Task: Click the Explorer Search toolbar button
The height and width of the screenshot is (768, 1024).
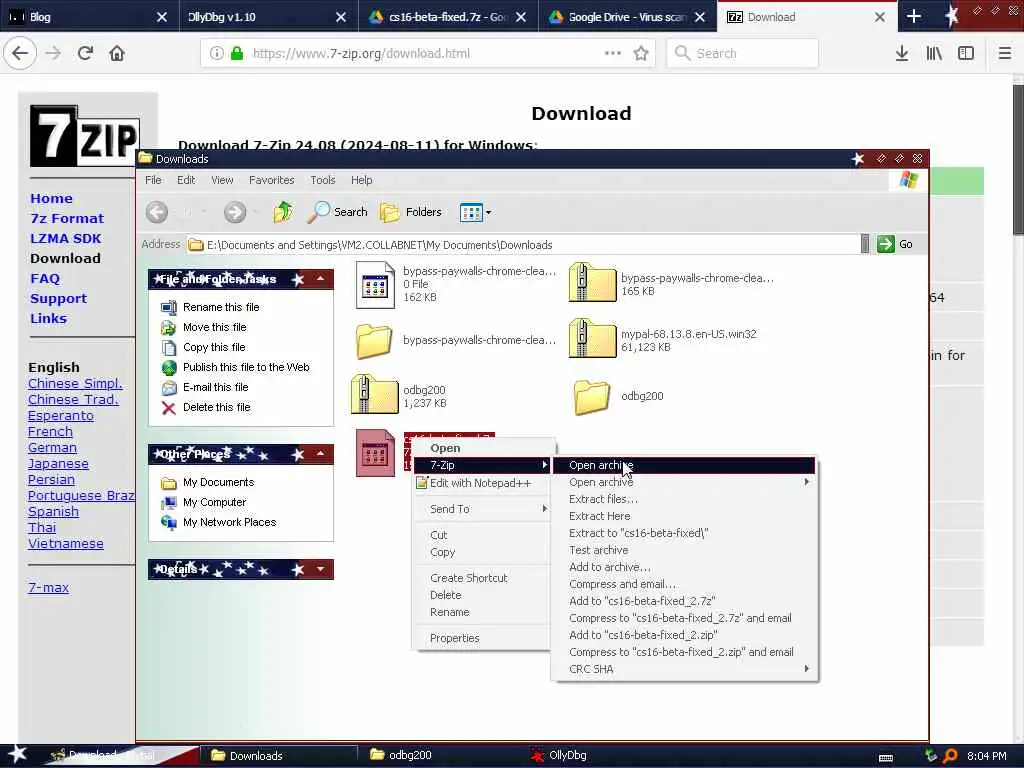Action: [x=337, y=212]
